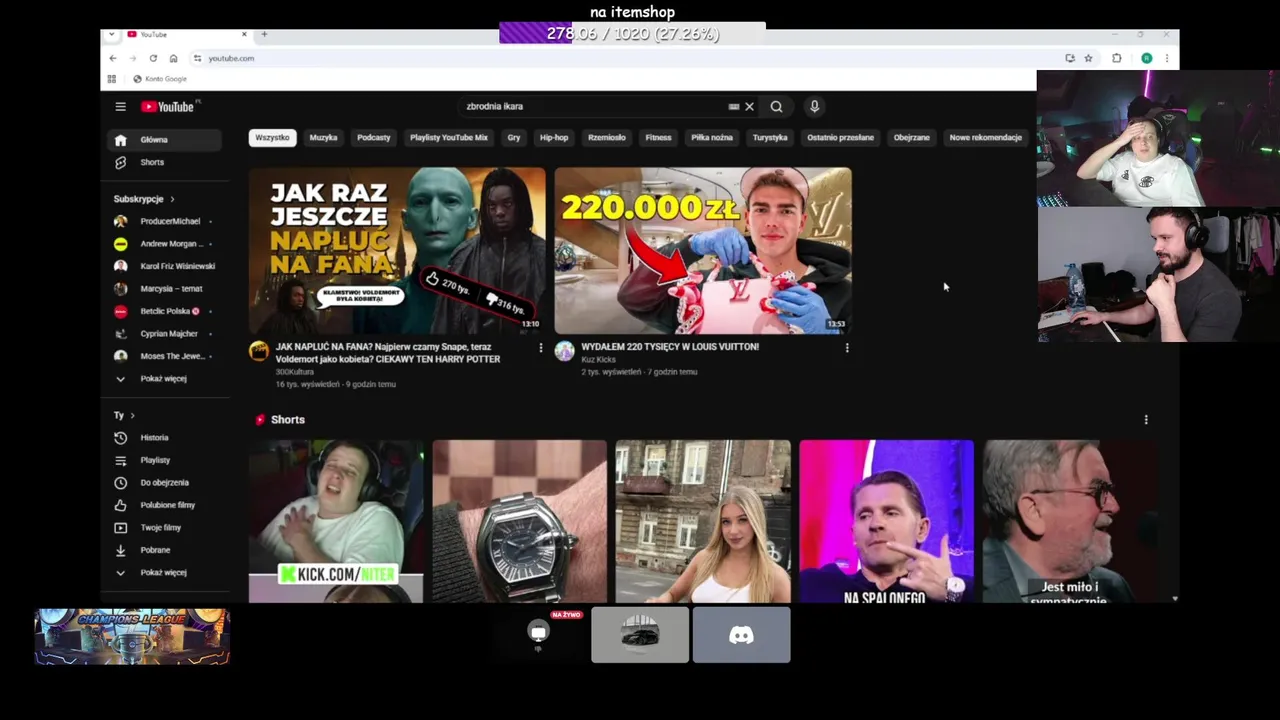Screen dimensions: 1280x720
Task: Open Historia in the sidebar
Action: [164, 438]
